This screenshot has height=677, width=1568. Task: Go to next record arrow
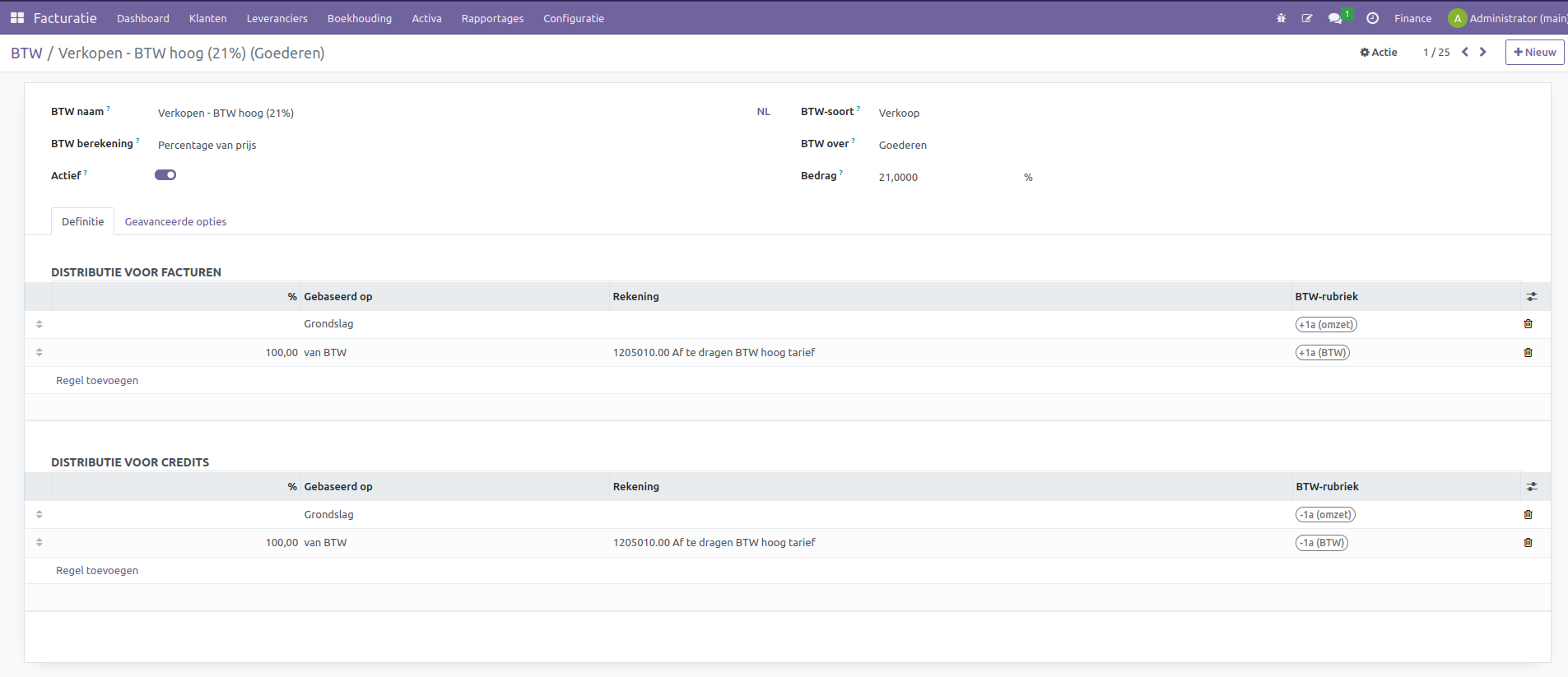click(x=1483, y=53)
